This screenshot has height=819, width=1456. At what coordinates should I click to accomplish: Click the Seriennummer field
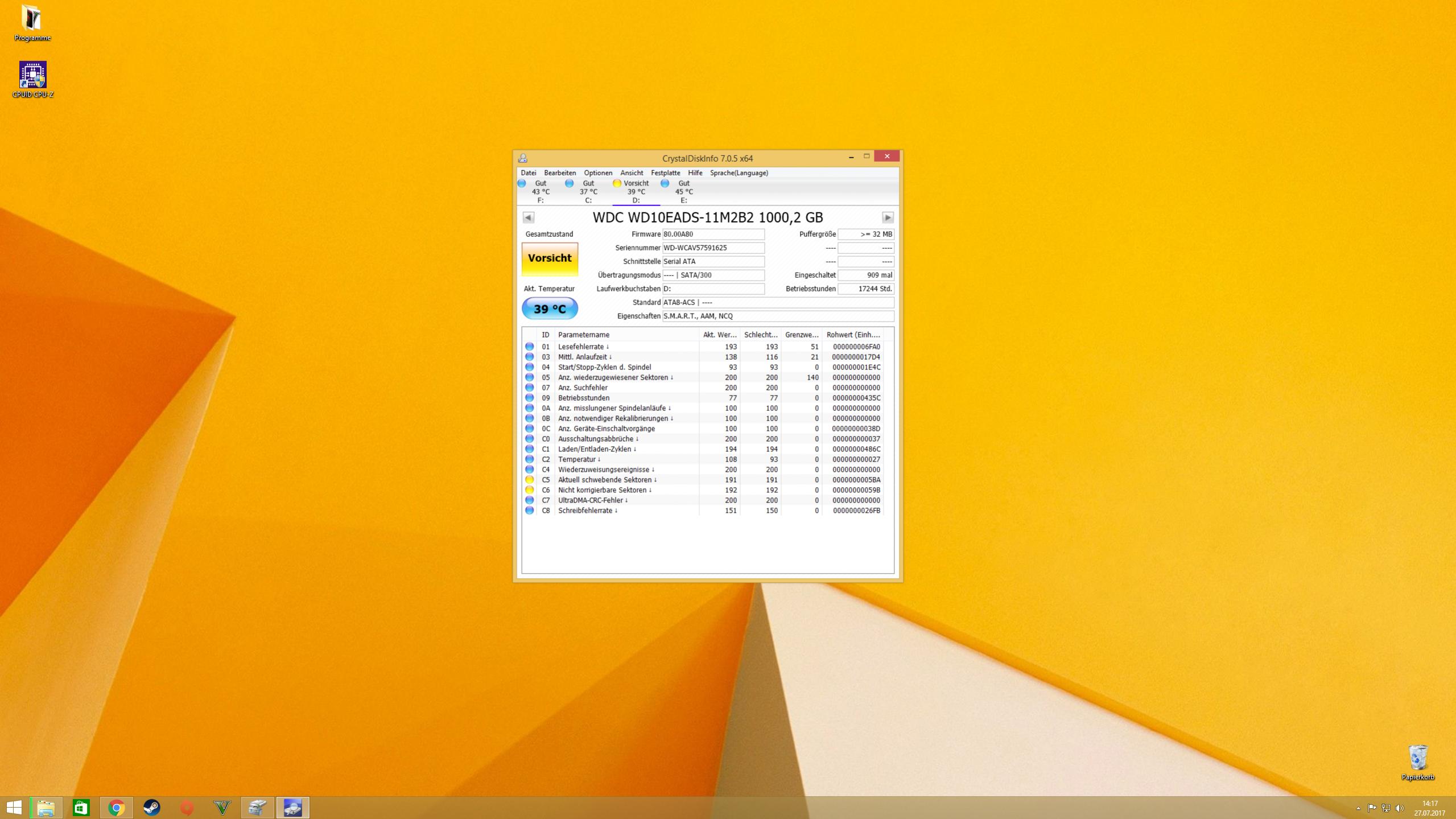[x=713, y=248]
